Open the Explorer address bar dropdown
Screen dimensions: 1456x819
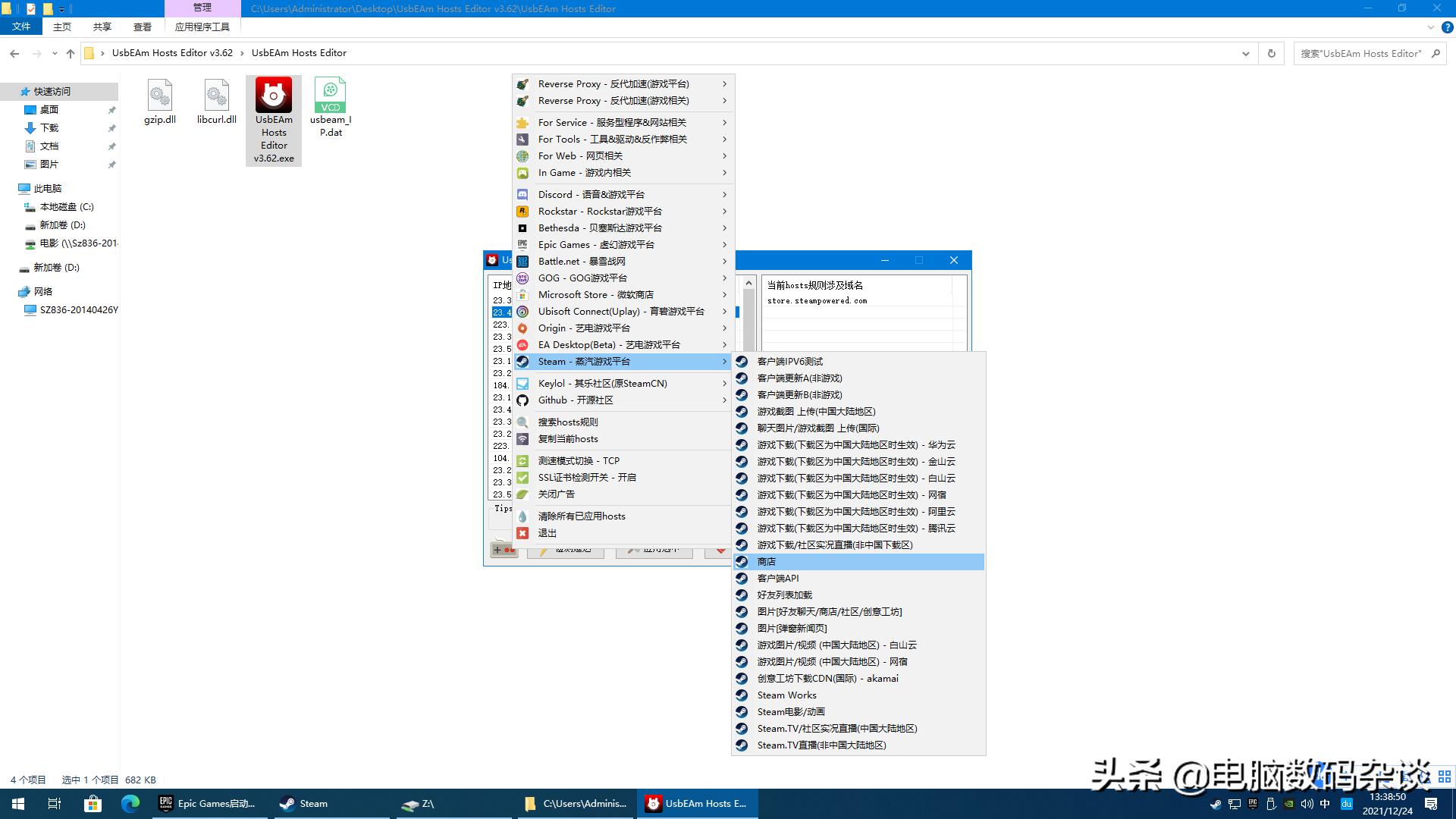pos(1246,53)
